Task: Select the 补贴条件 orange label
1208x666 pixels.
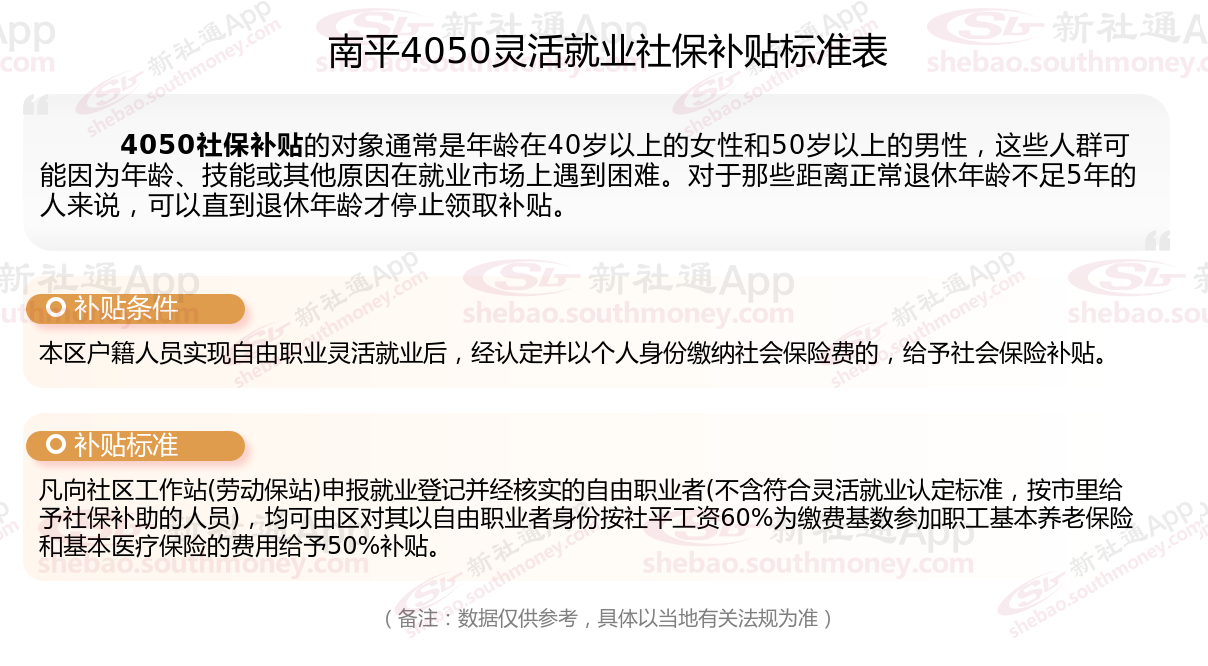Action: (x=135, y=309)
